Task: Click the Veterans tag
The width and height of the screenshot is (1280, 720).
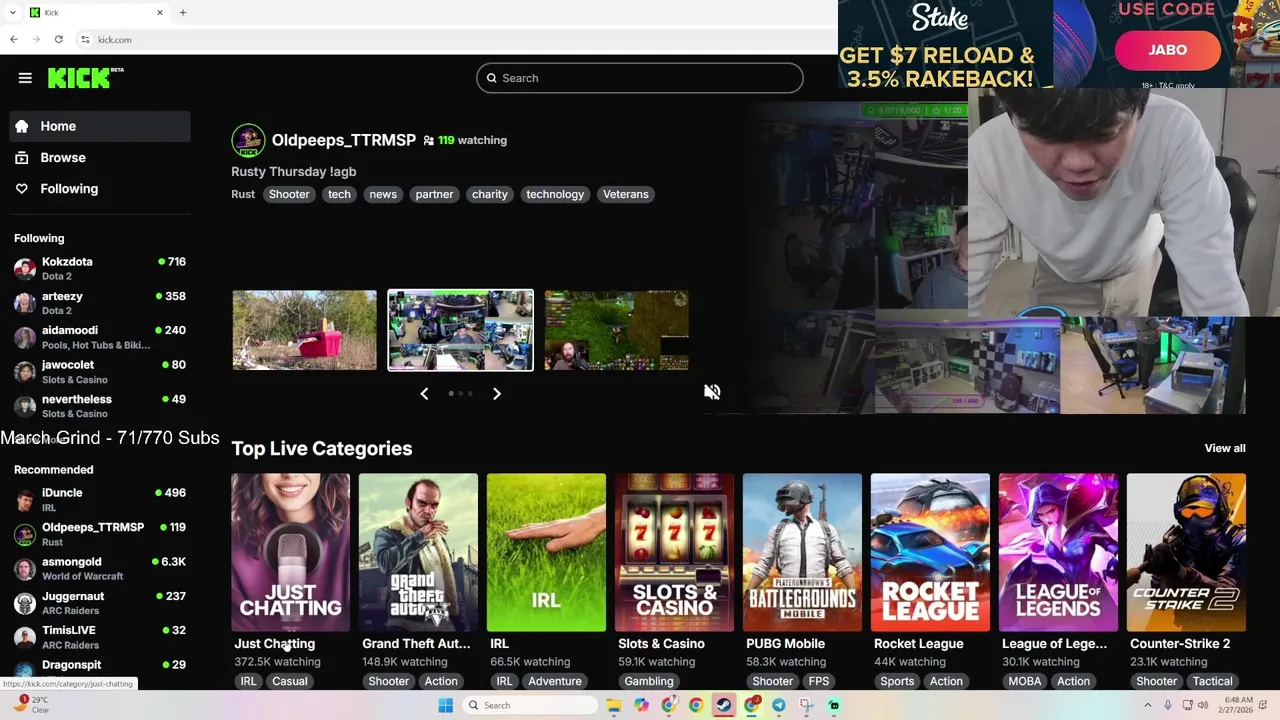Action: 626,194
